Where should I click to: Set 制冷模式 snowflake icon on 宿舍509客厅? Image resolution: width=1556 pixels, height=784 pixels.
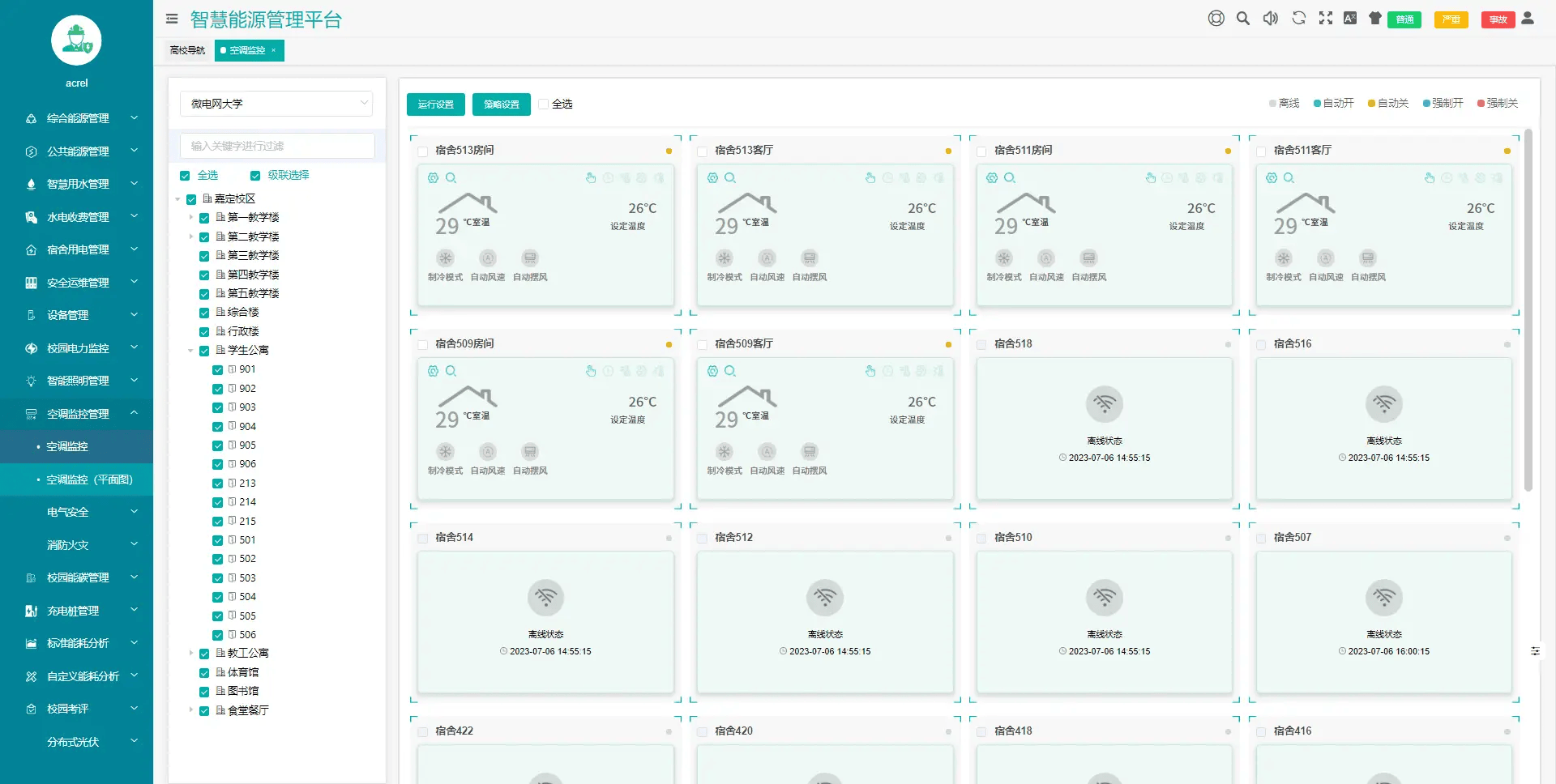[x=725, y=452]
